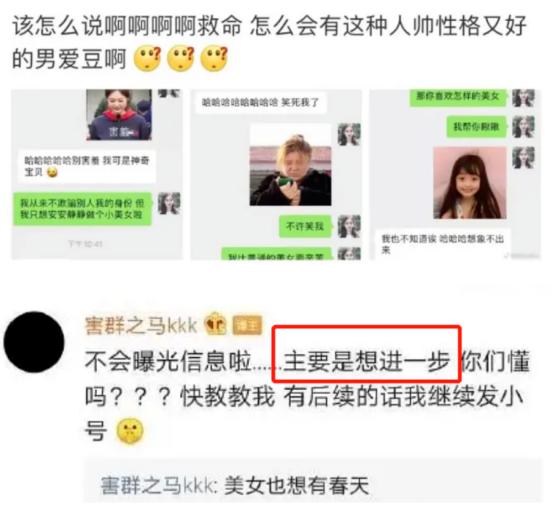Click the sweatshirt photo in the first thumbnail

119,115
